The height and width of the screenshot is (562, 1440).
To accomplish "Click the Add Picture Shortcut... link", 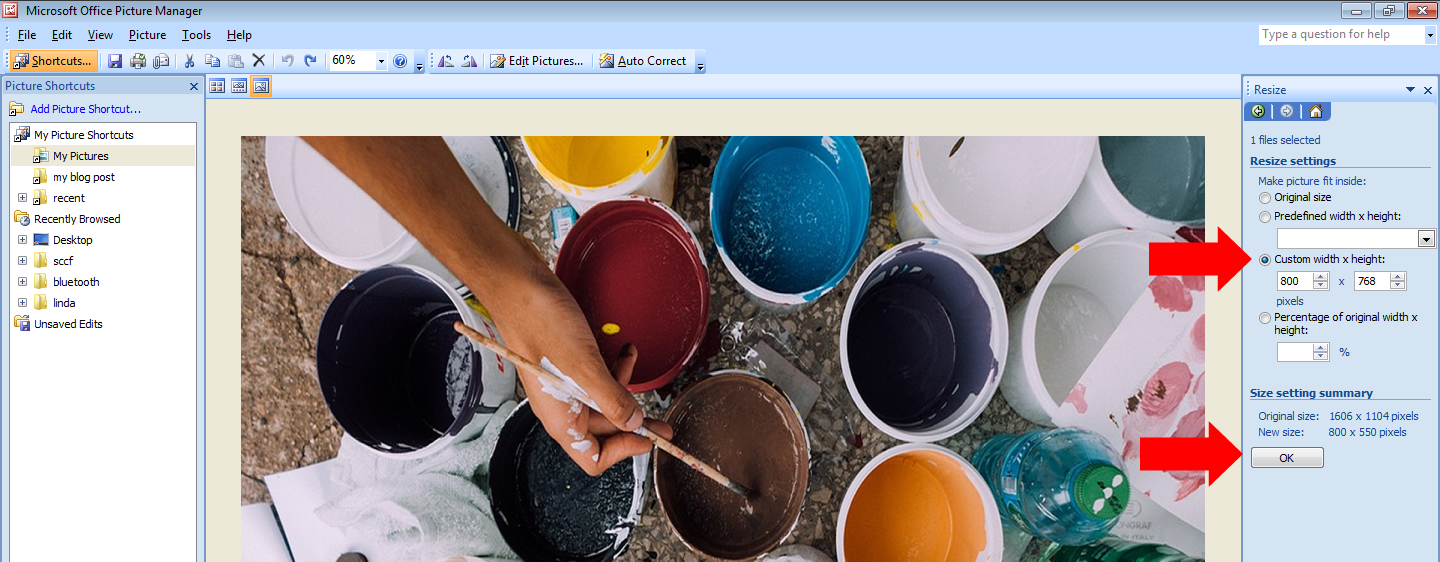I will [x=86, y=109].
